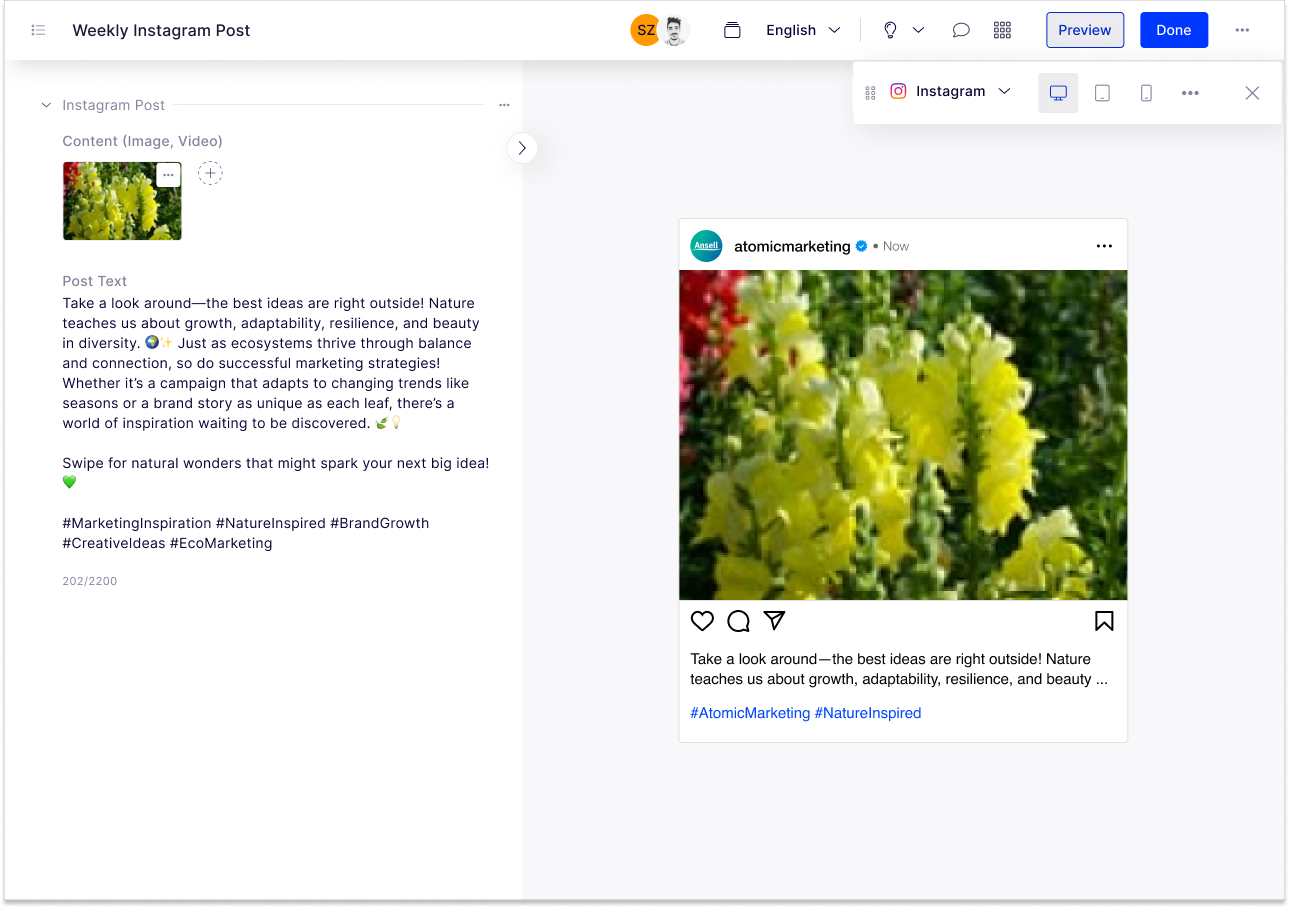The height and width of the screenshot is (908, 1289).
Task: Open the Instagram Post section options menu
Action: tap(504, 105)
